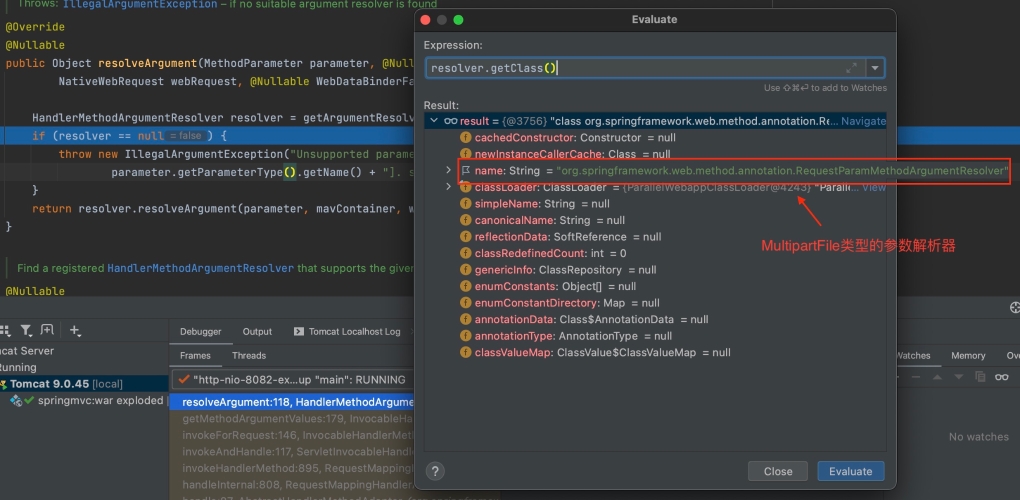Expand the name String field

click(x=449, y=171)
